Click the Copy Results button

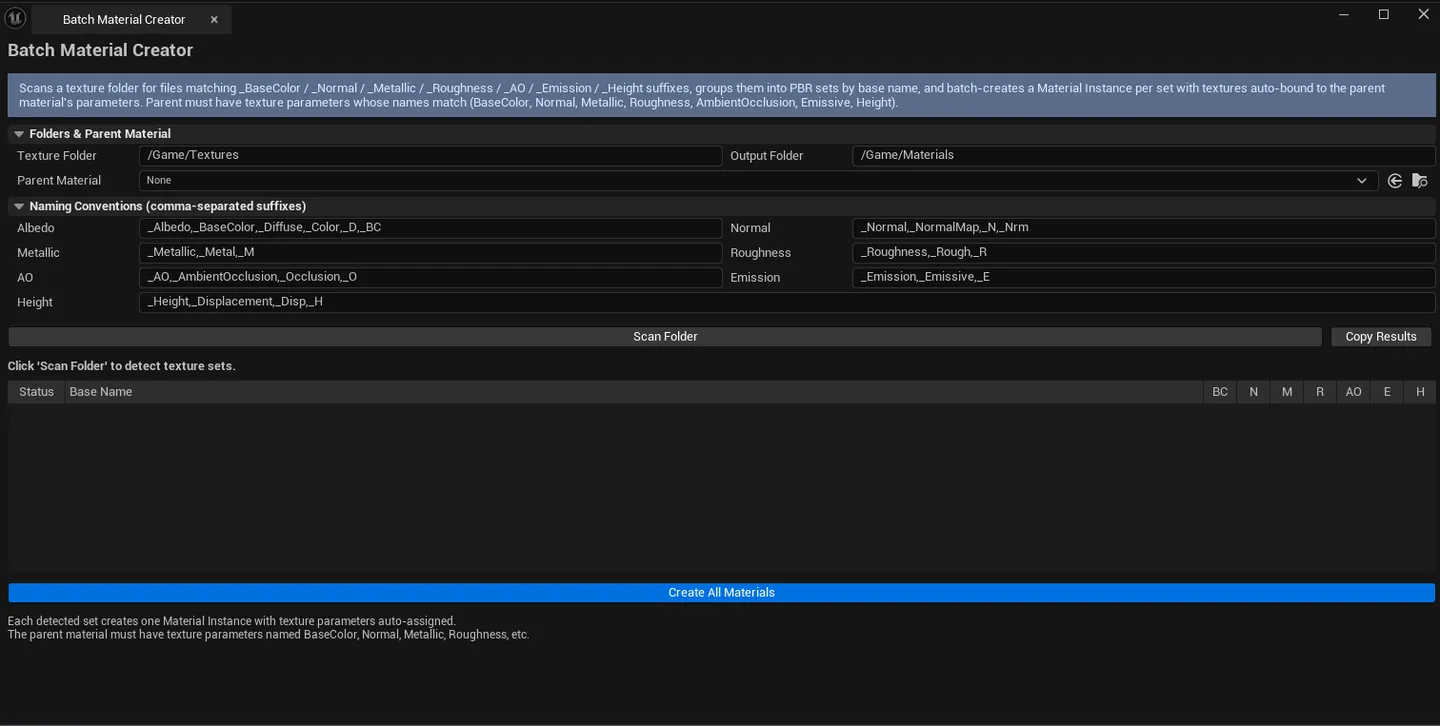[1381, 337]
